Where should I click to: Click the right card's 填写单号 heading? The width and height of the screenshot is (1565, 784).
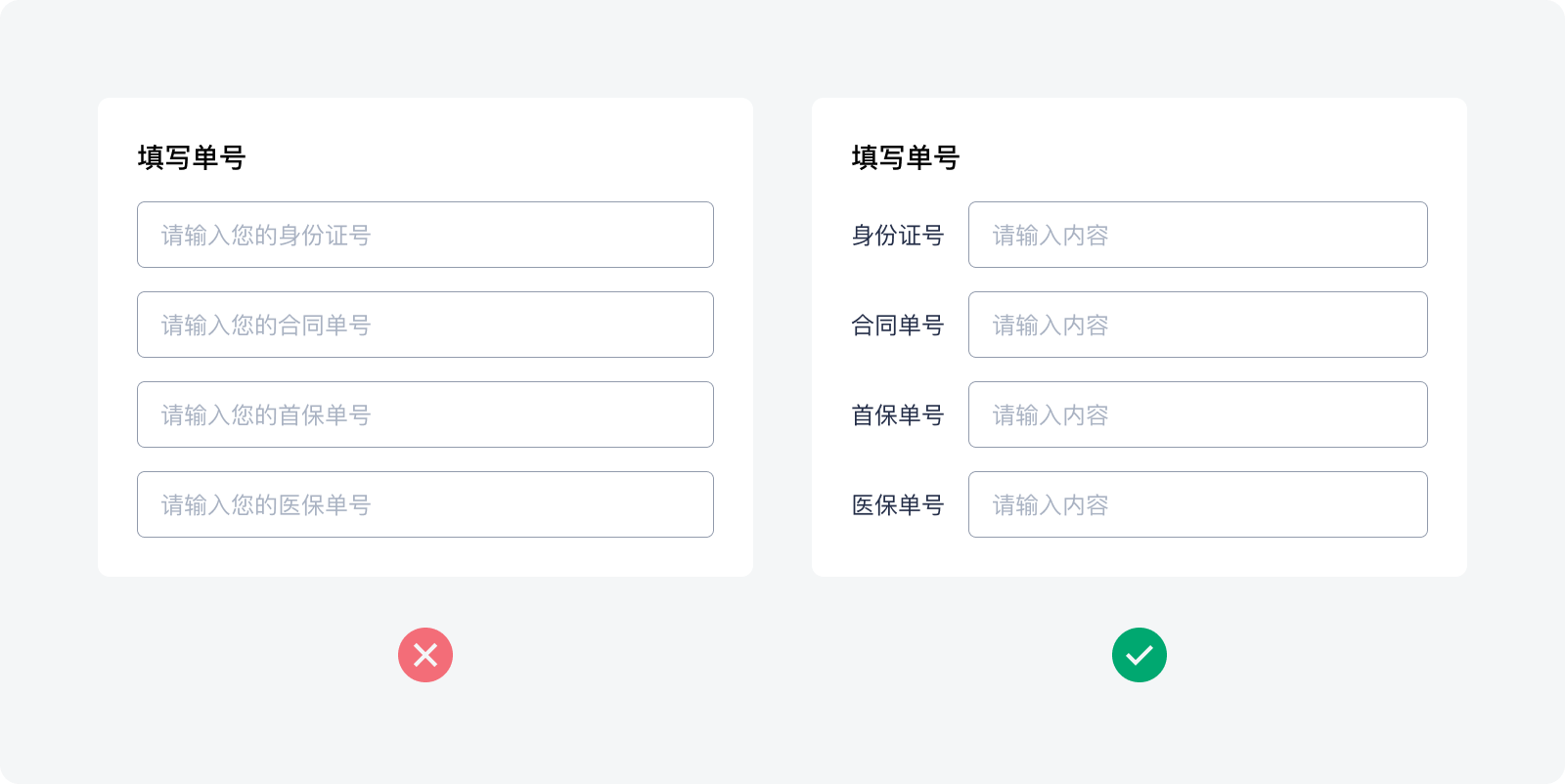point(906,157)
